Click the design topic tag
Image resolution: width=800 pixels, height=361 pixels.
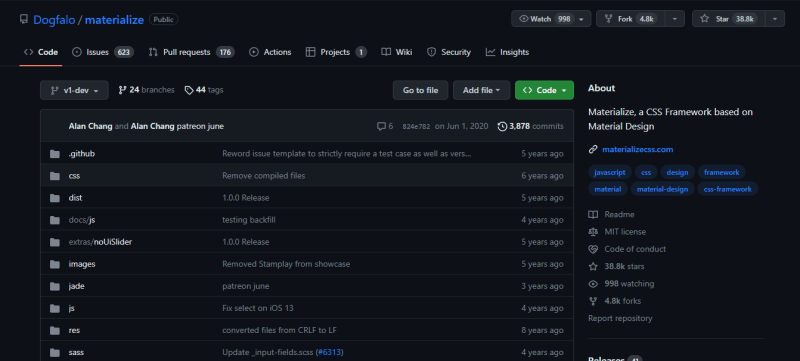coord(678,172)
